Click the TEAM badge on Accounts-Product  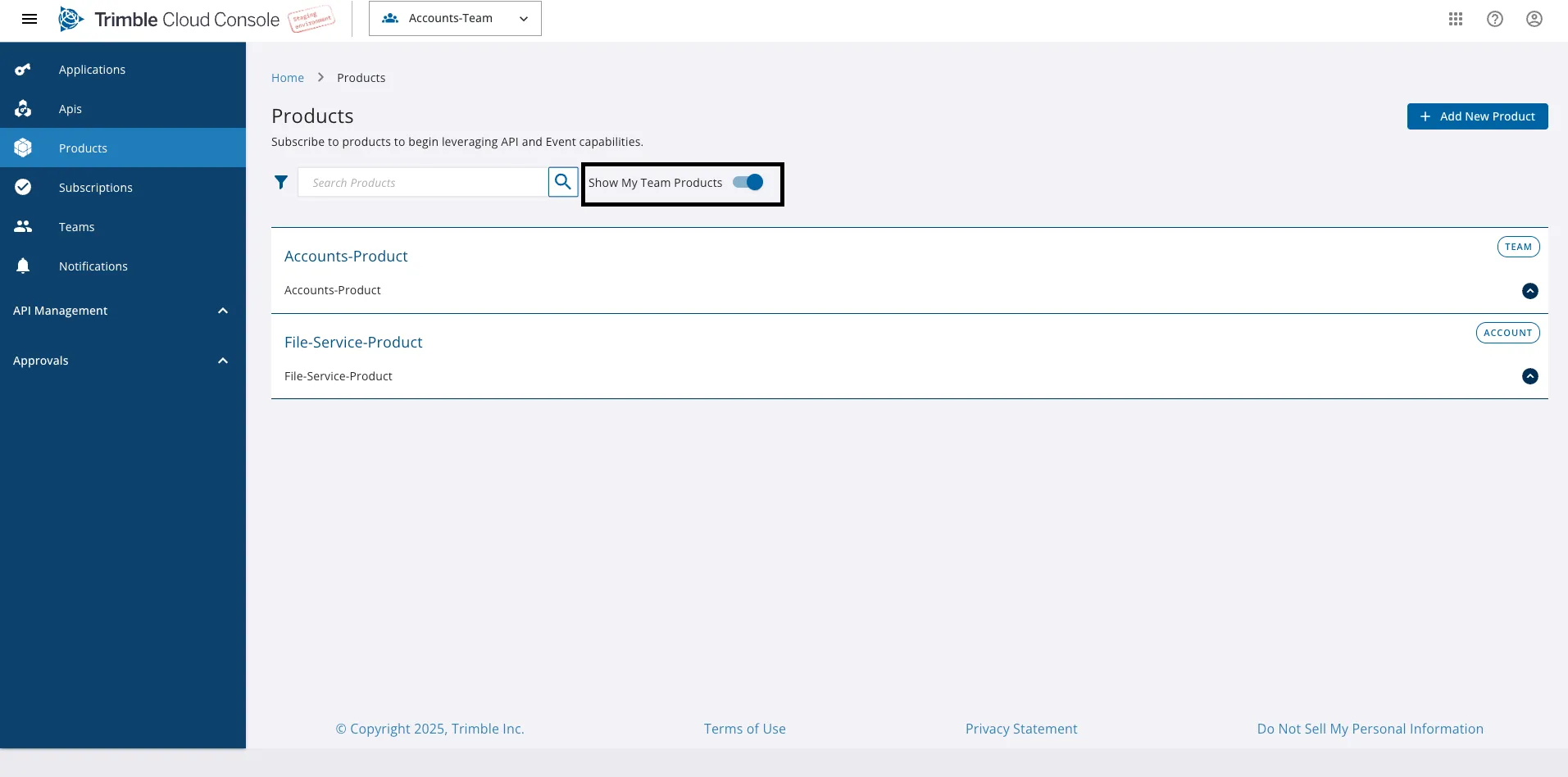(1518, 247)
